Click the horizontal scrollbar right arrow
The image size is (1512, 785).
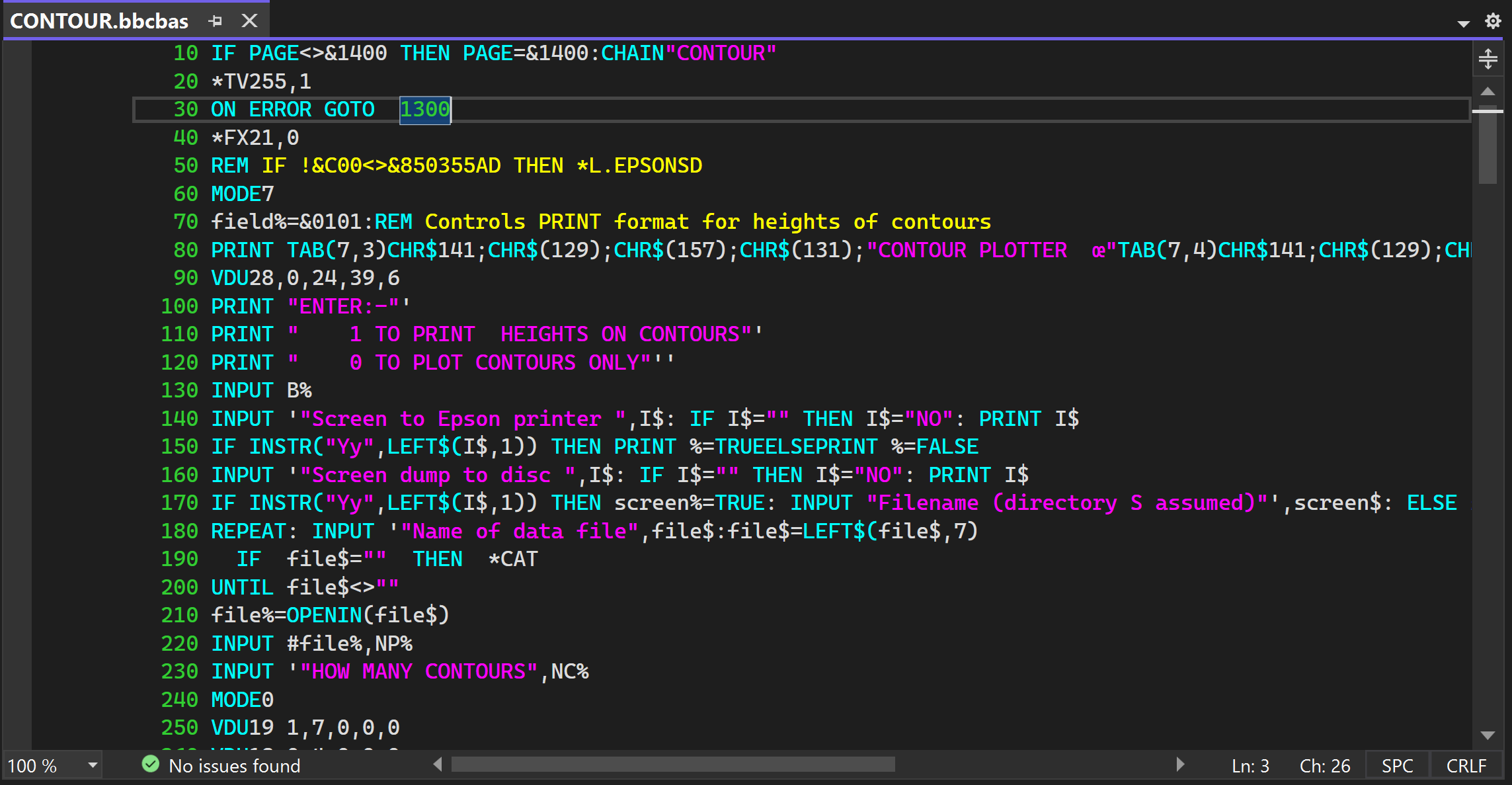(x=1180, y=765)
